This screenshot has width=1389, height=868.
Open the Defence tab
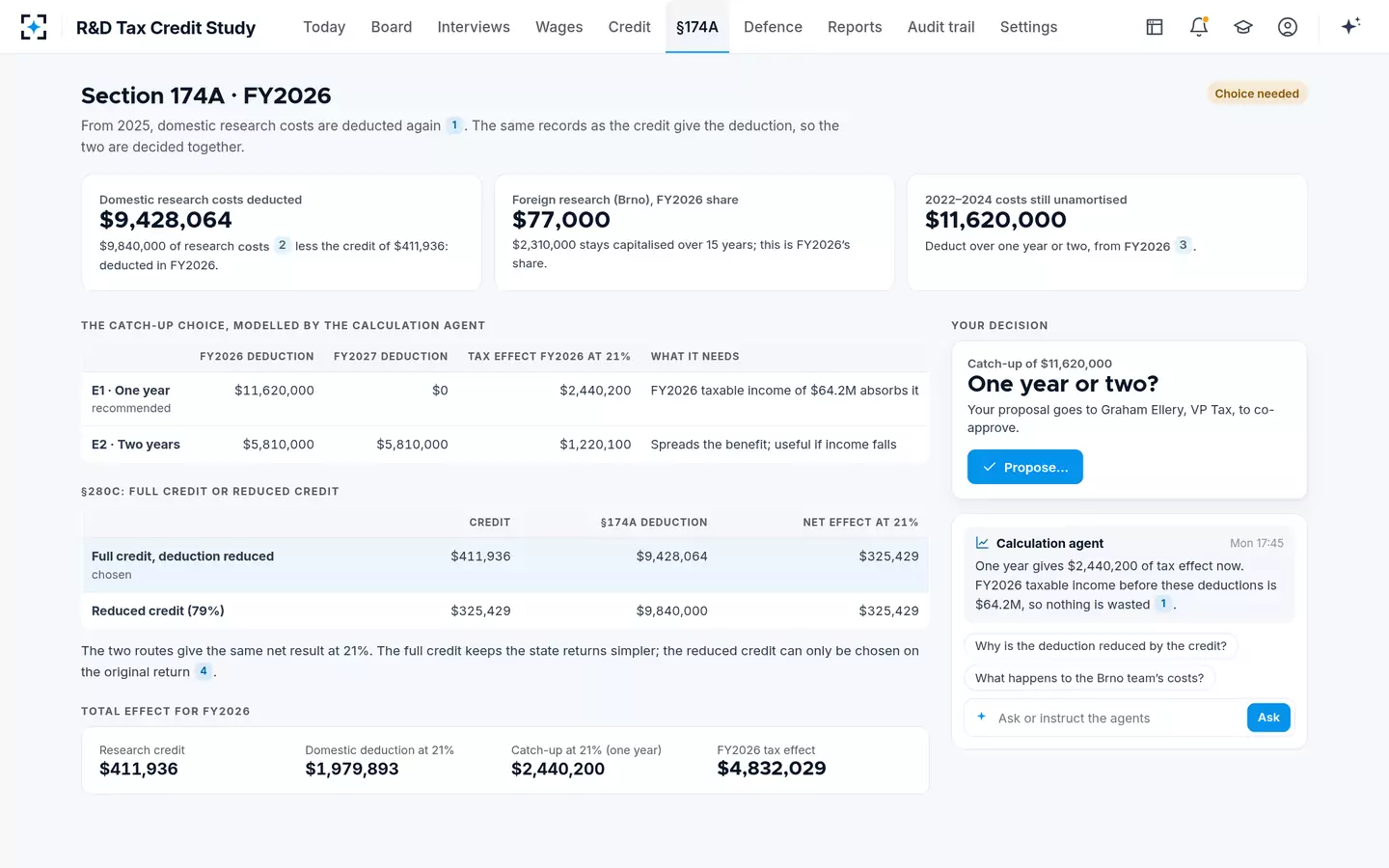773,27
